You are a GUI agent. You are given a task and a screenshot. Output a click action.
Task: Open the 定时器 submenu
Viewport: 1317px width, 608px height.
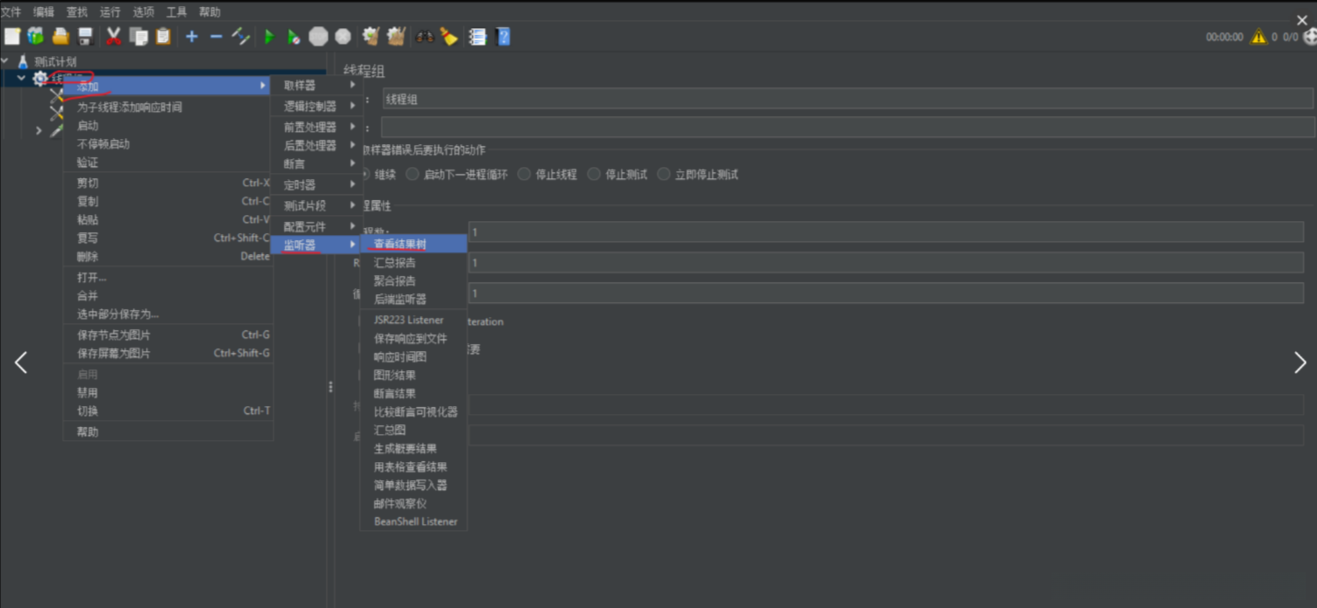[x=317, y=185]
